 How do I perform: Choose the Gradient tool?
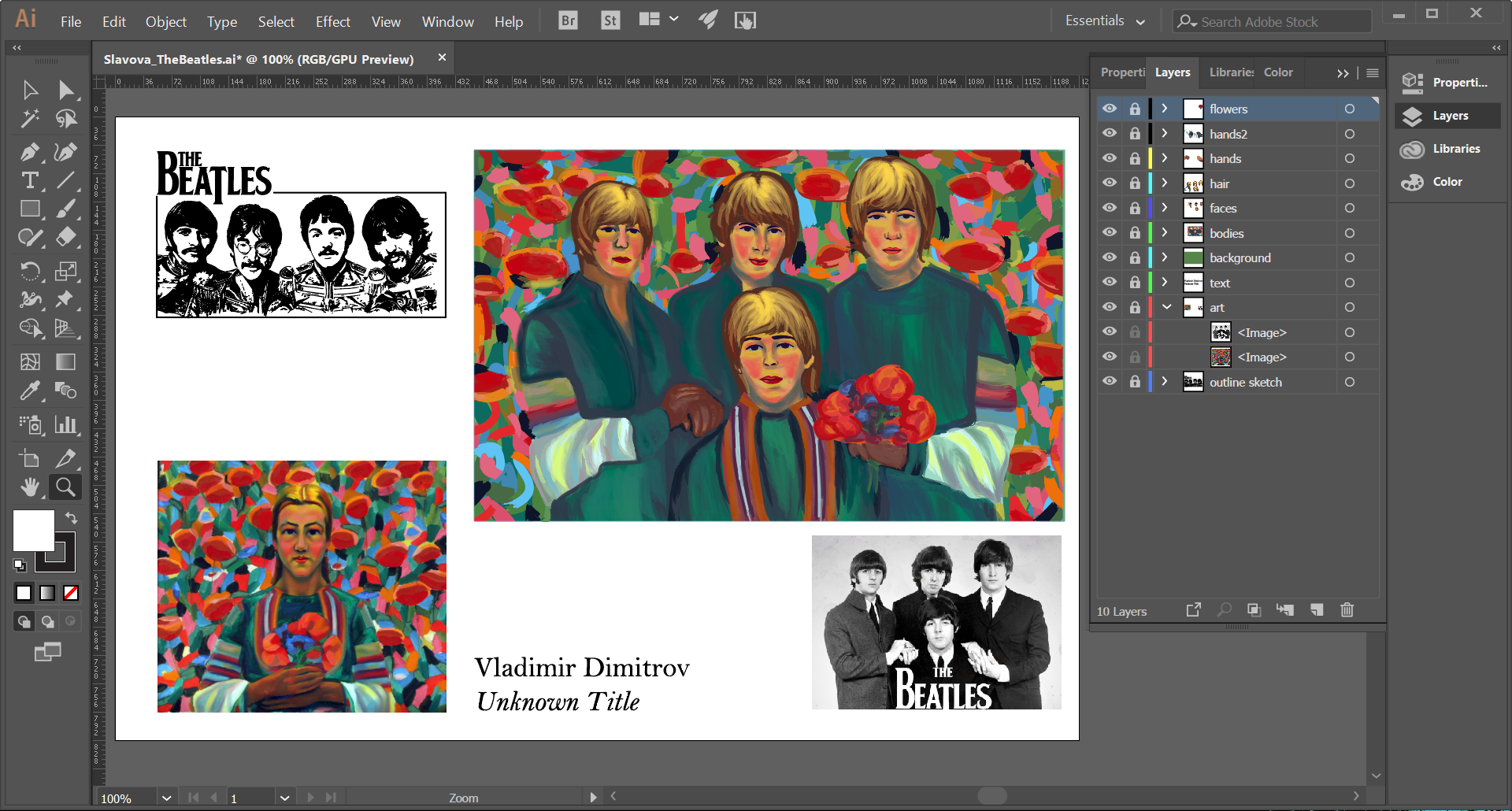click(66, 361)
